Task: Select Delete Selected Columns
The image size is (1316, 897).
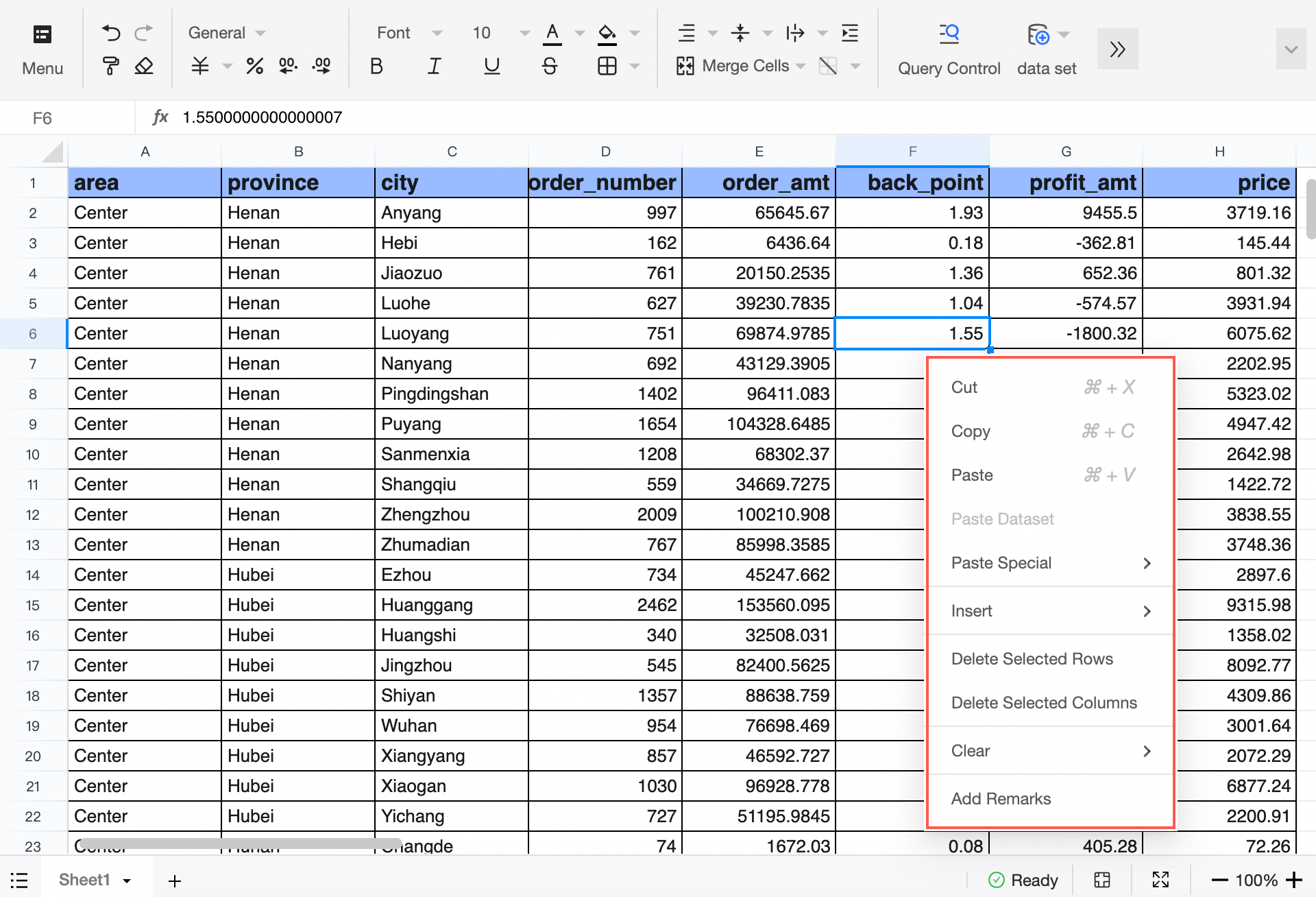Action: click(1050, 703)
